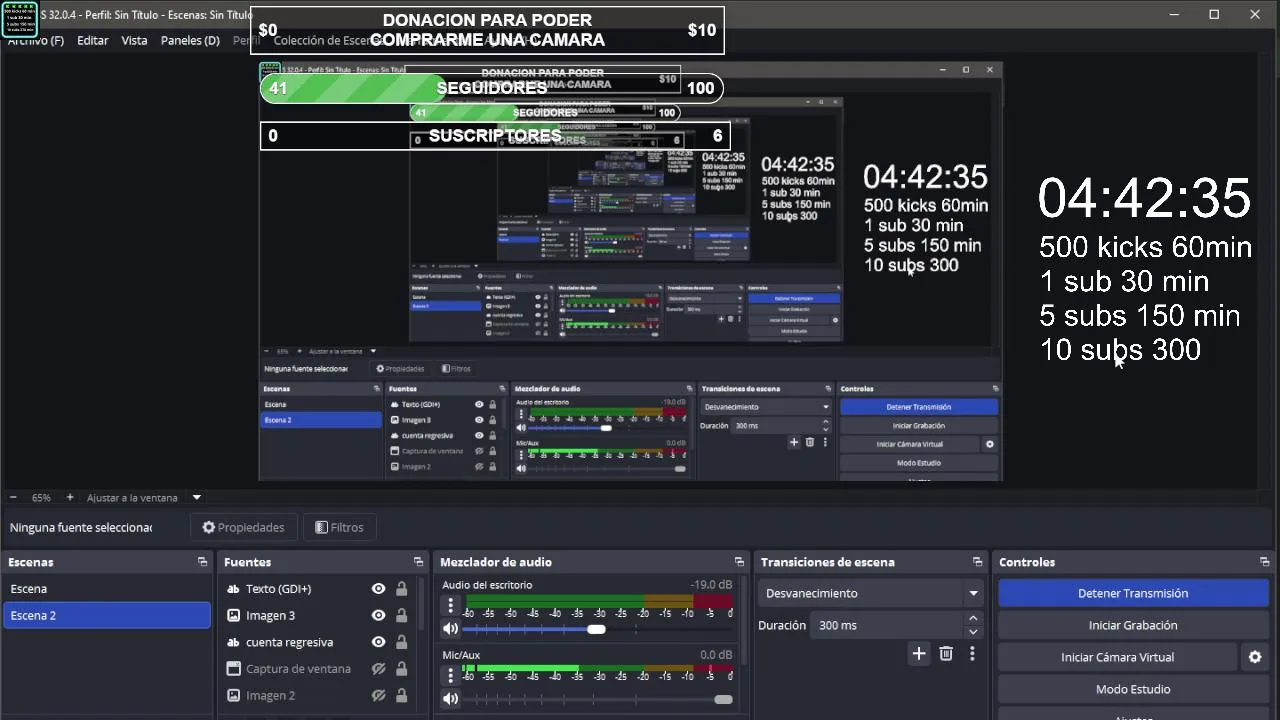The height and width of the screenshot is (720, 1280).
Task: Lock the cuenta regresiva source
Action: pyautogui.click(x=401, y=642)
